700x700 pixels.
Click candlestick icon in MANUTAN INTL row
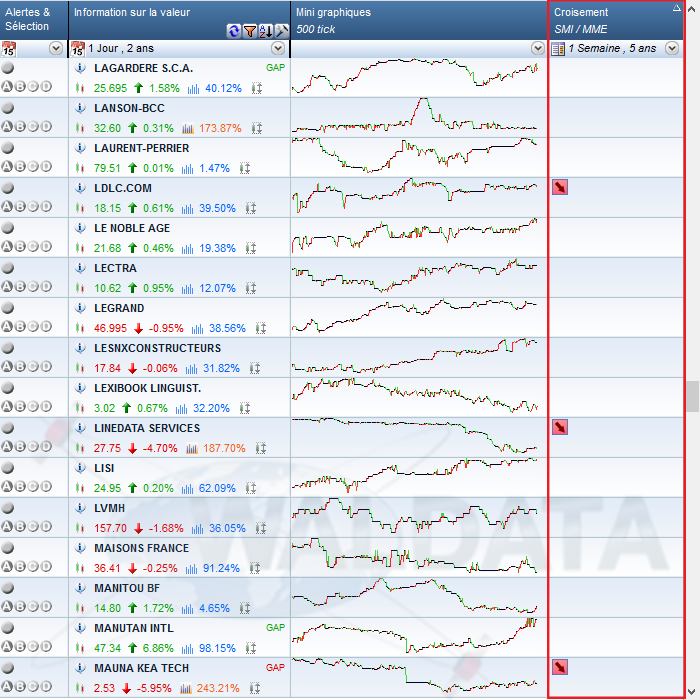click(80, 648)
